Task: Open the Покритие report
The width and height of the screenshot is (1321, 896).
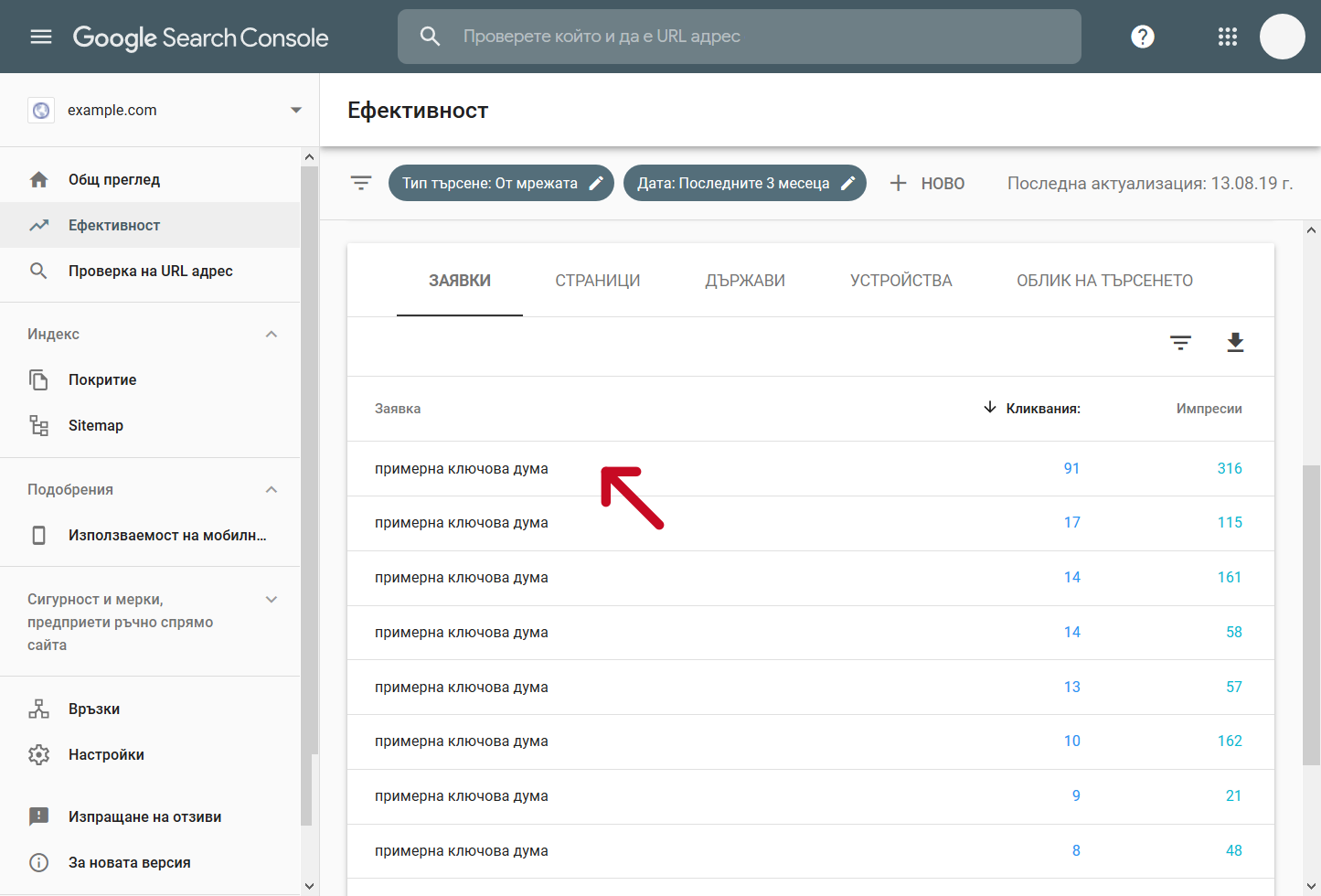Action: coord(150,380)
